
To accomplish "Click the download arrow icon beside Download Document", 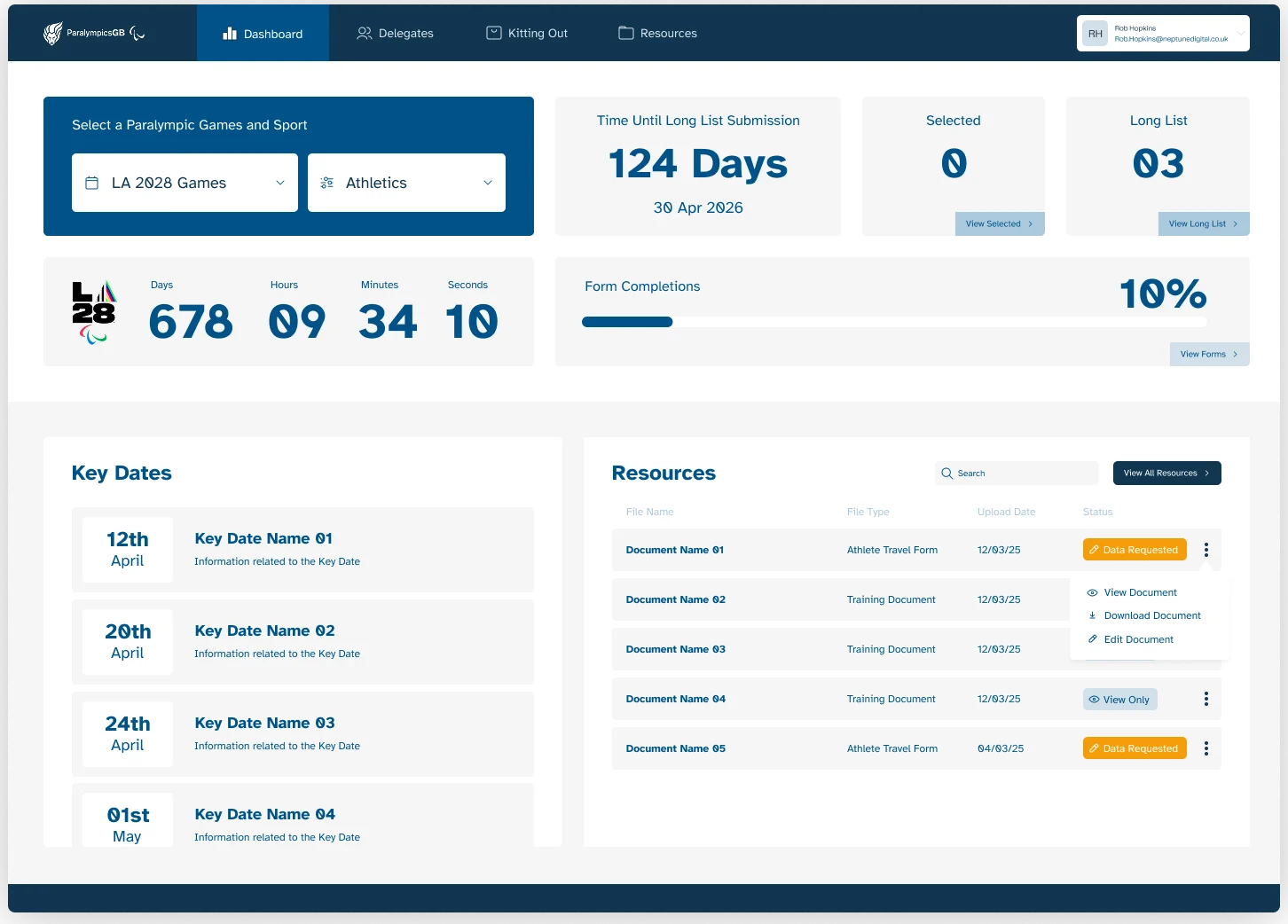I will 1093,615.
